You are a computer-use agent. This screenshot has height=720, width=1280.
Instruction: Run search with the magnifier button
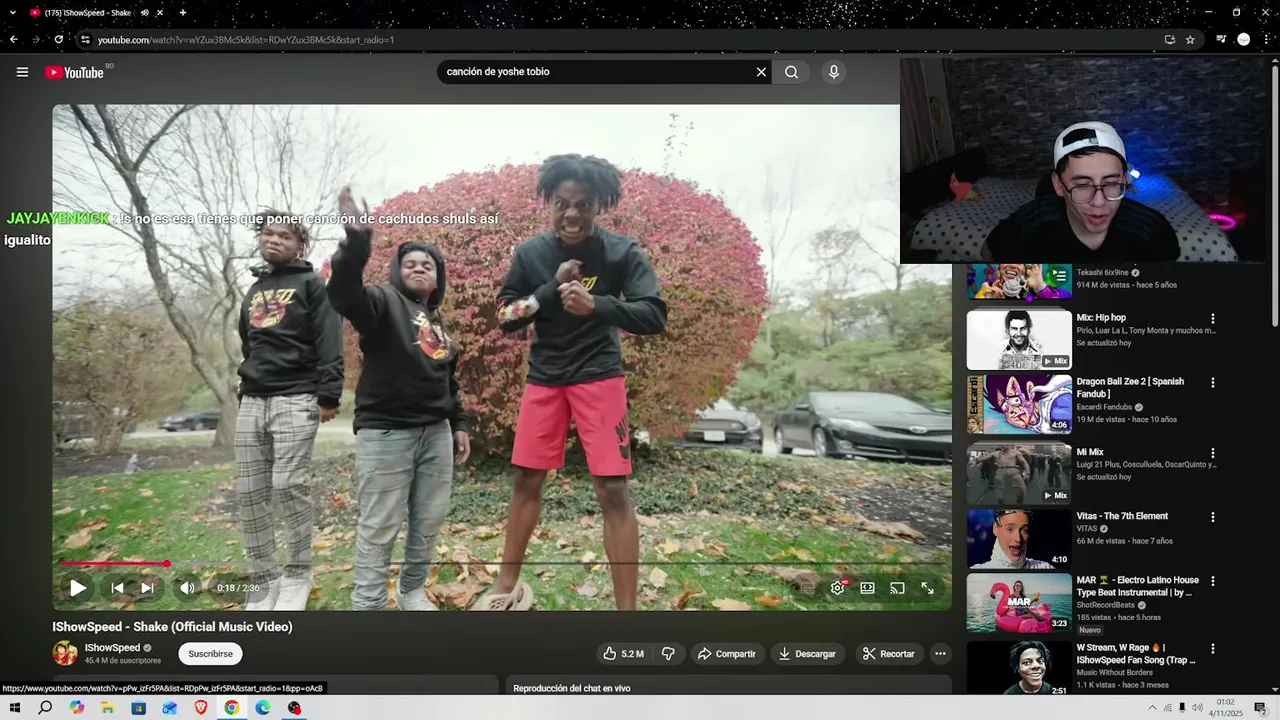click(x=791, y=72)
